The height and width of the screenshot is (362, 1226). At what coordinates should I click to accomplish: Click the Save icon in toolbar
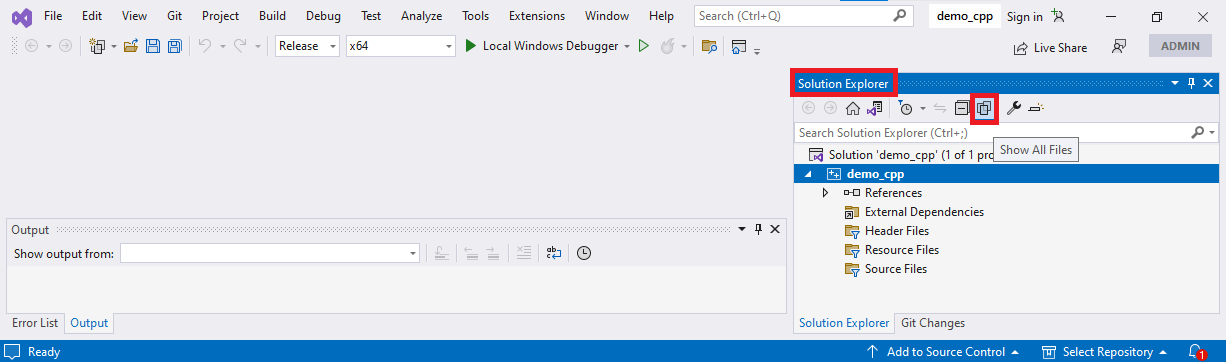tap(153, 46)
